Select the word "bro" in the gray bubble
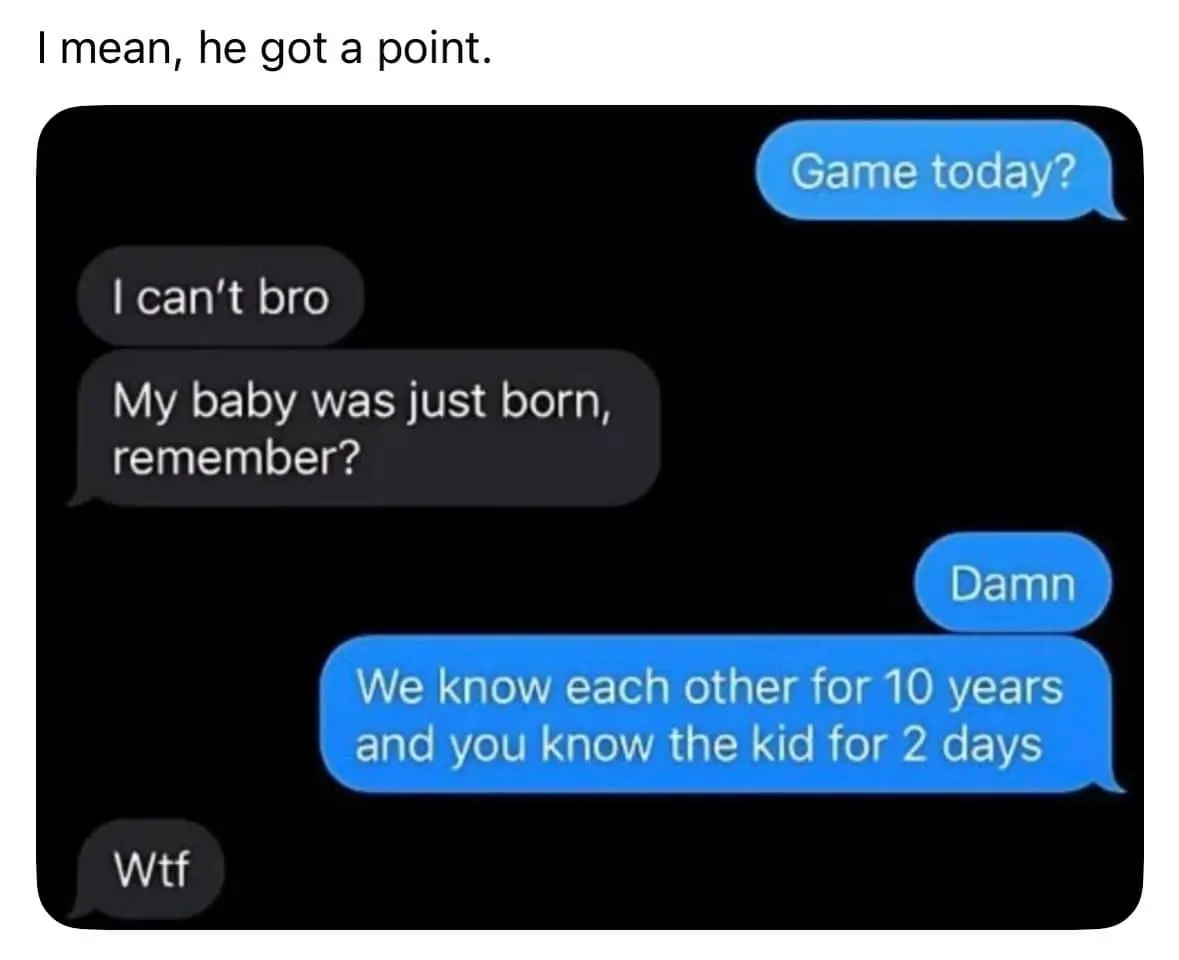This screenshot has width=1179, height=960. [294, 296]
